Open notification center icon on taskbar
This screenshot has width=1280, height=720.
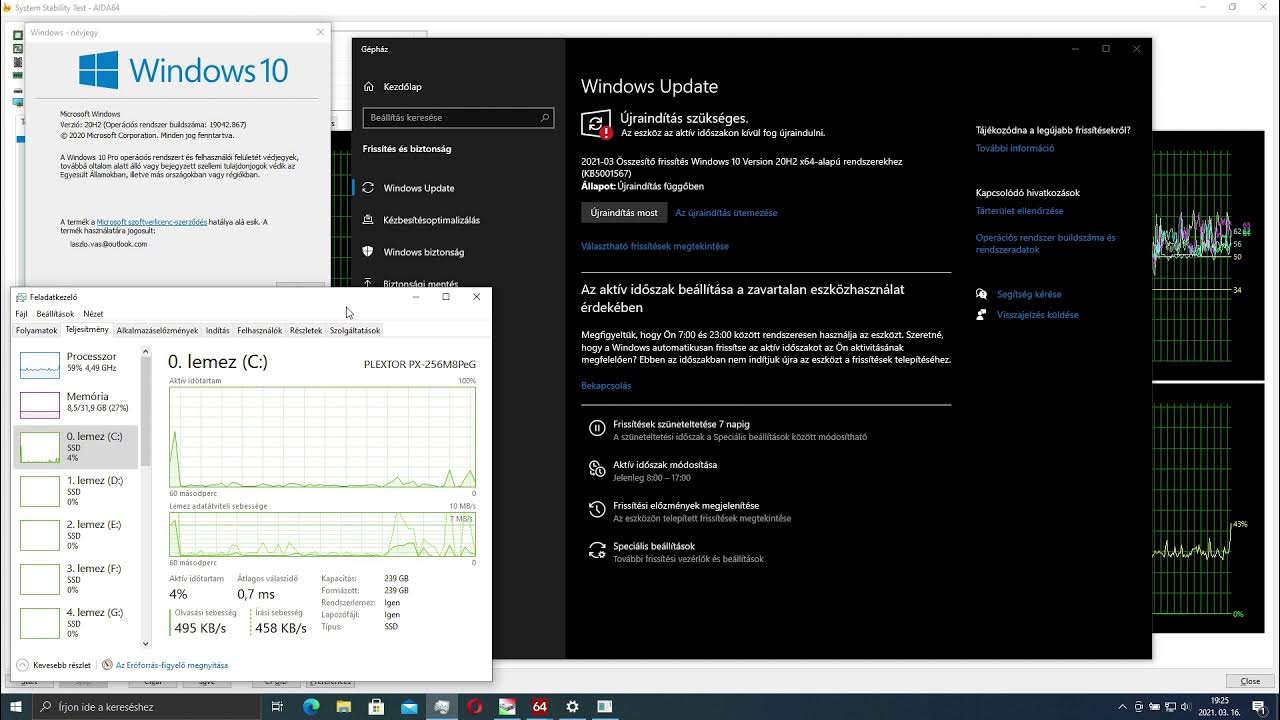[x=1259, y=707]
